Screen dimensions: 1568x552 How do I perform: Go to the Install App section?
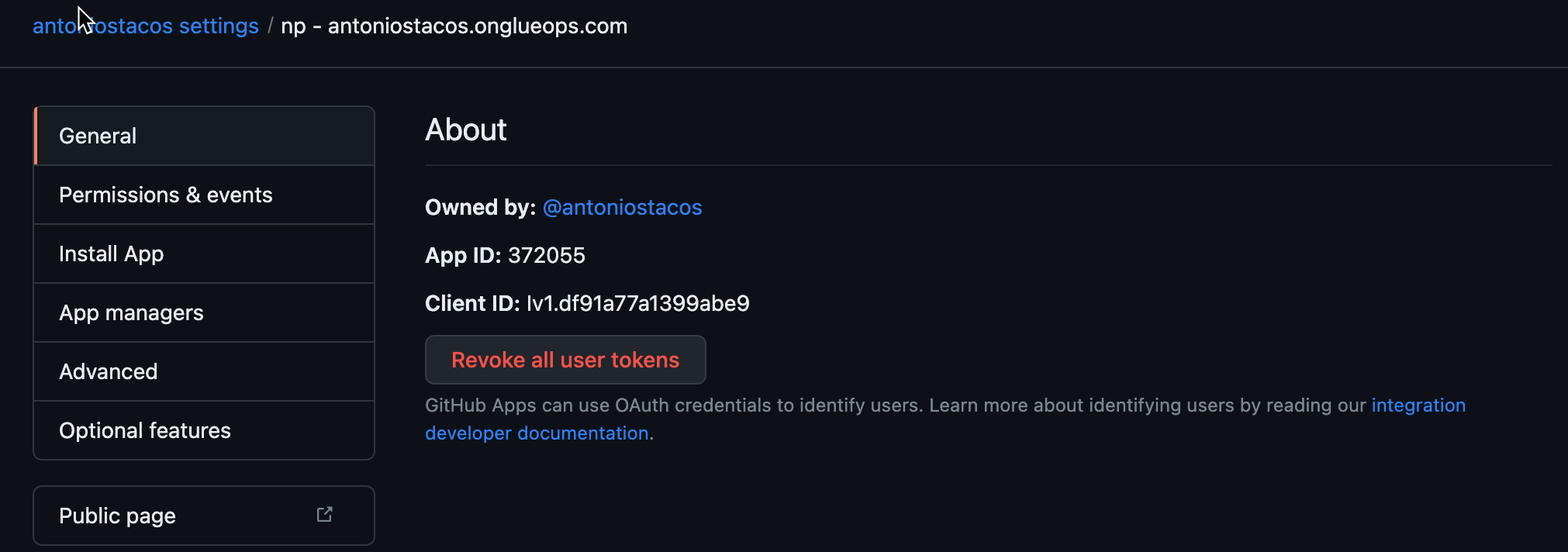click(111, 254)
